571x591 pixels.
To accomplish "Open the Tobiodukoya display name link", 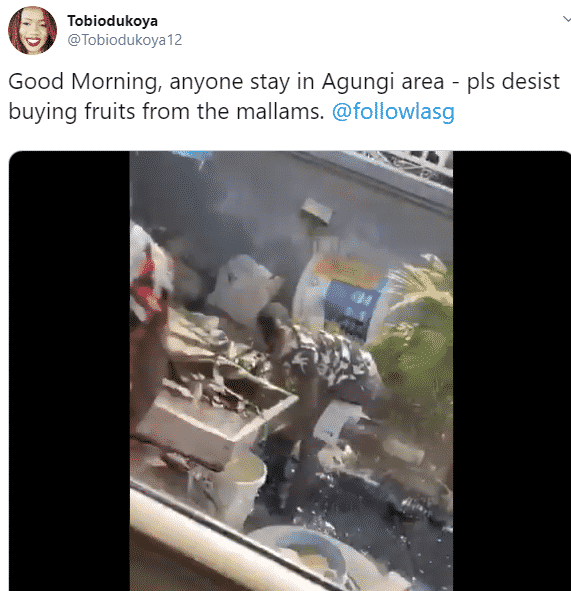I will tap(112, 21).
